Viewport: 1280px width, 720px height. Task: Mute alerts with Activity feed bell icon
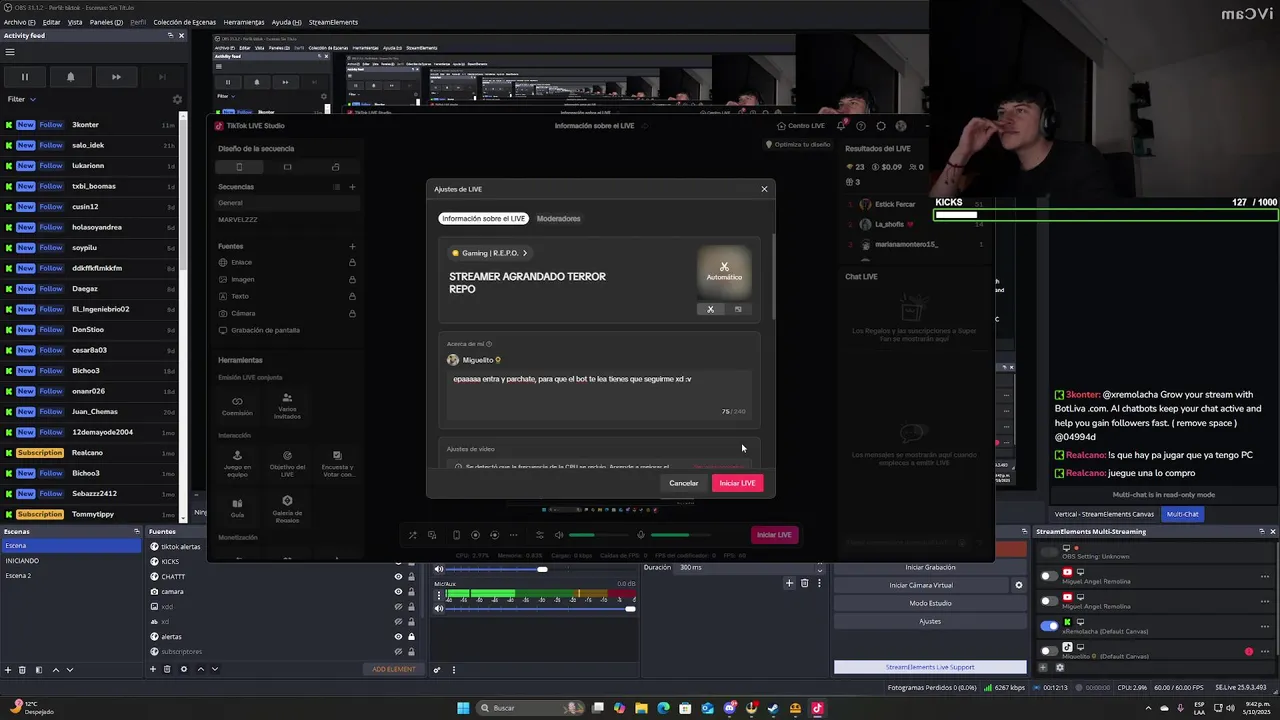[70, 77]
